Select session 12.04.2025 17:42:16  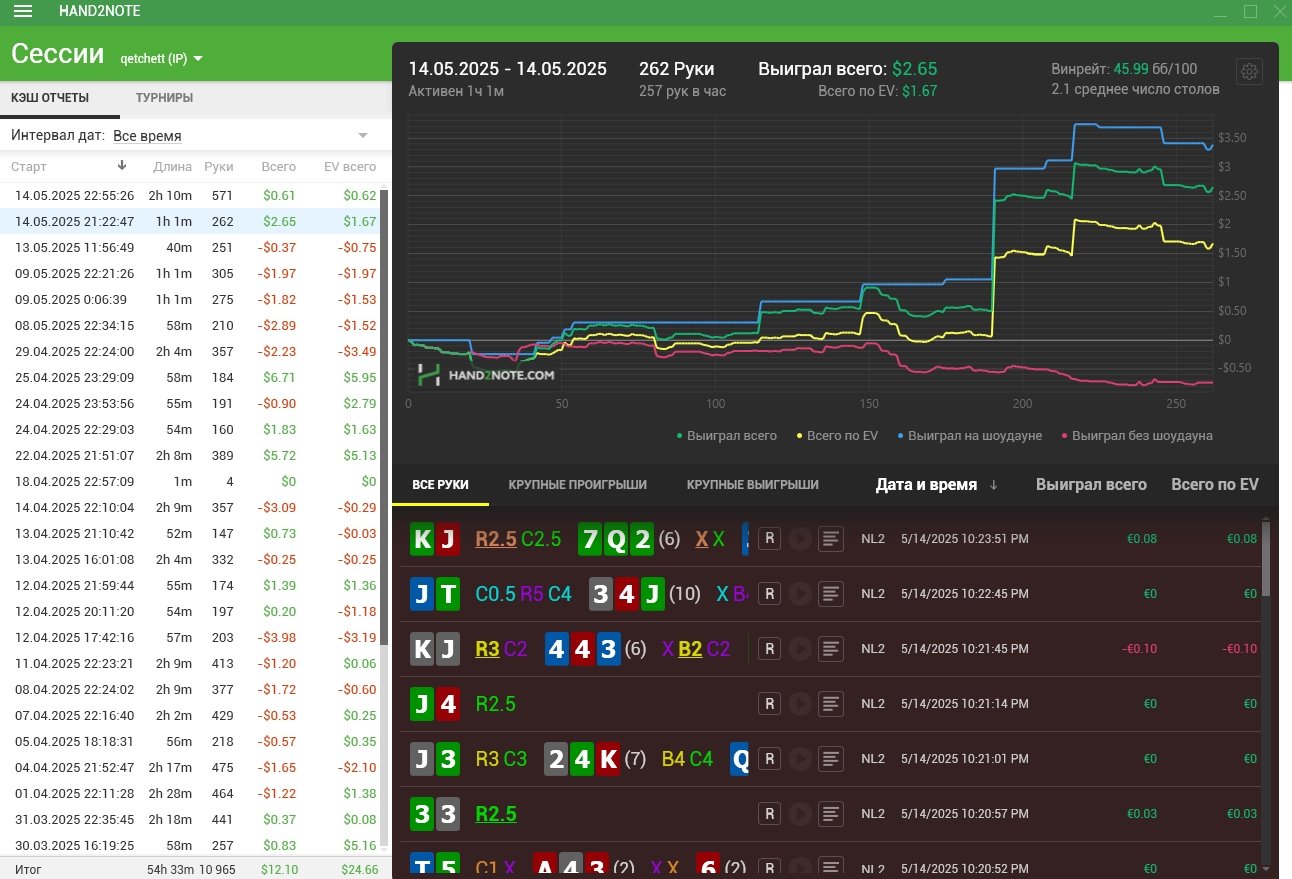tap(190, 637)
